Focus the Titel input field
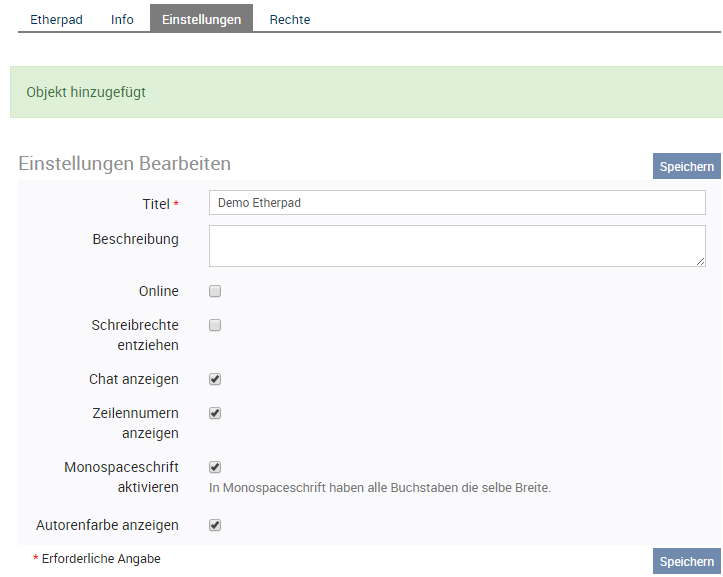Screen dimensions: 723x577 point(457,203)
